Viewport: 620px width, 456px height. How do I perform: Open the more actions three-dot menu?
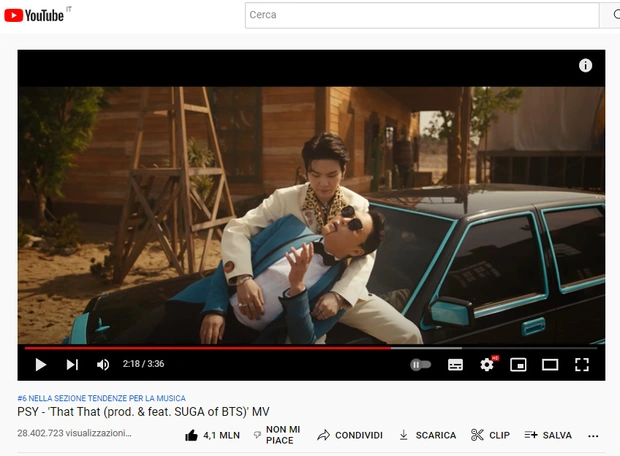point(593,436)
